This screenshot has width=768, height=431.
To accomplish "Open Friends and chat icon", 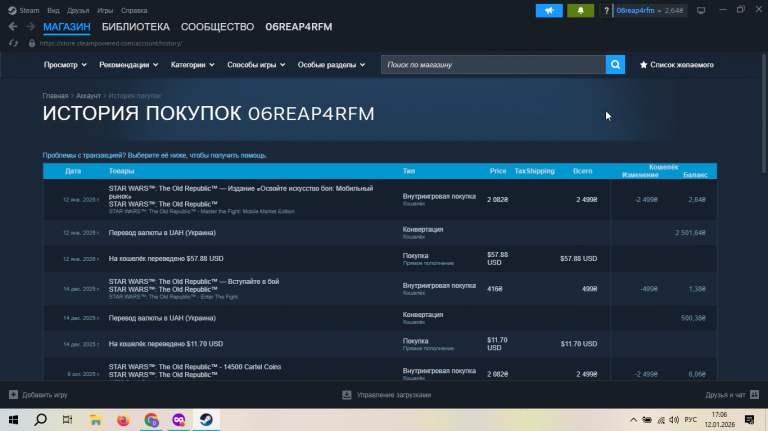I will click(x=754, y=394).
